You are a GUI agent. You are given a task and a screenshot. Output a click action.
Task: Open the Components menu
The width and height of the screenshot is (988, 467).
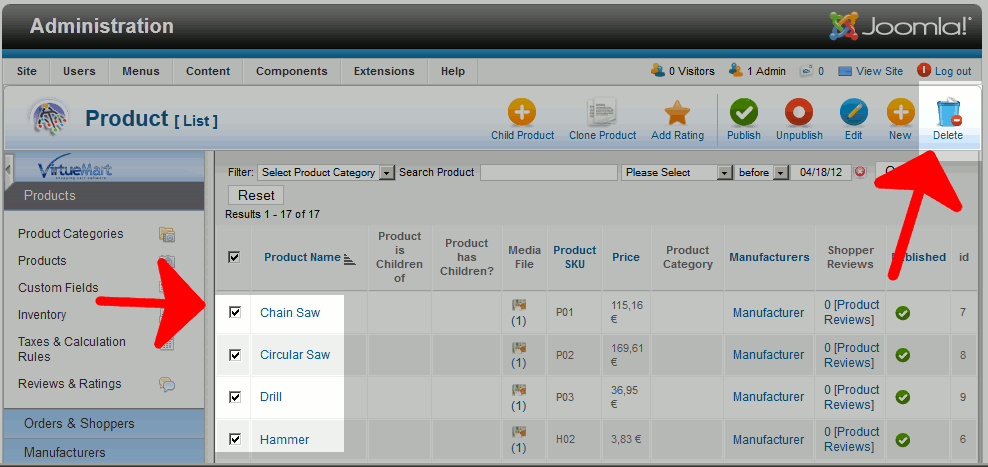pos(291,71)
